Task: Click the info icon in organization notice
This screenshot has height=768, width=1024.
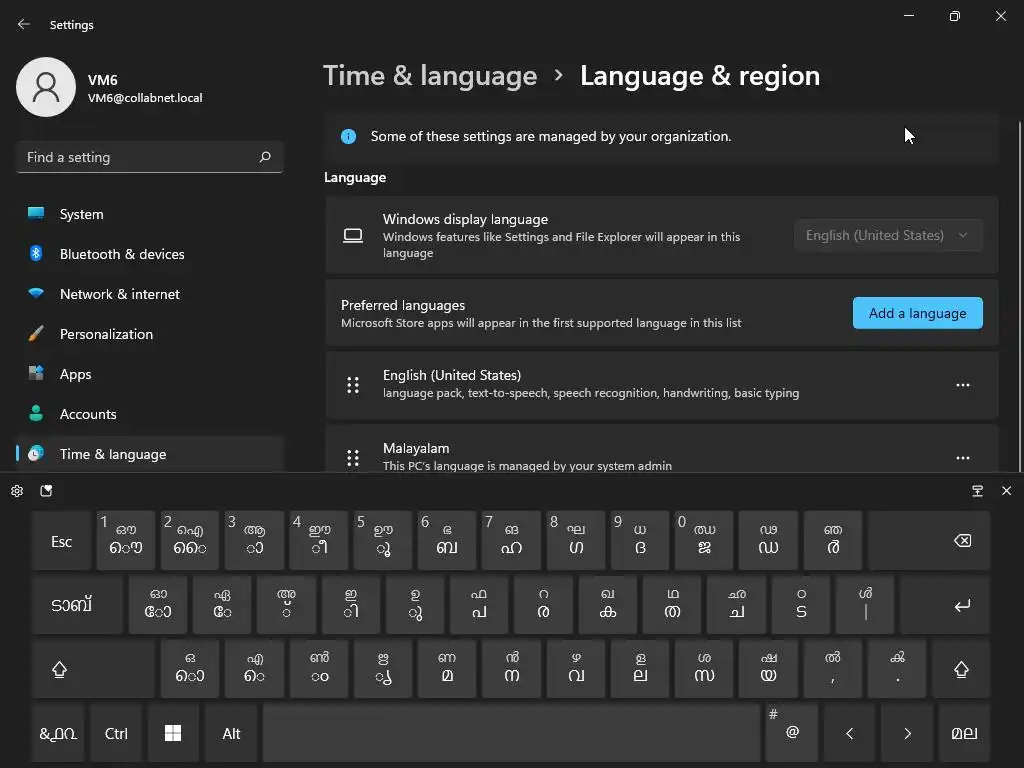Action: point(348,136)
